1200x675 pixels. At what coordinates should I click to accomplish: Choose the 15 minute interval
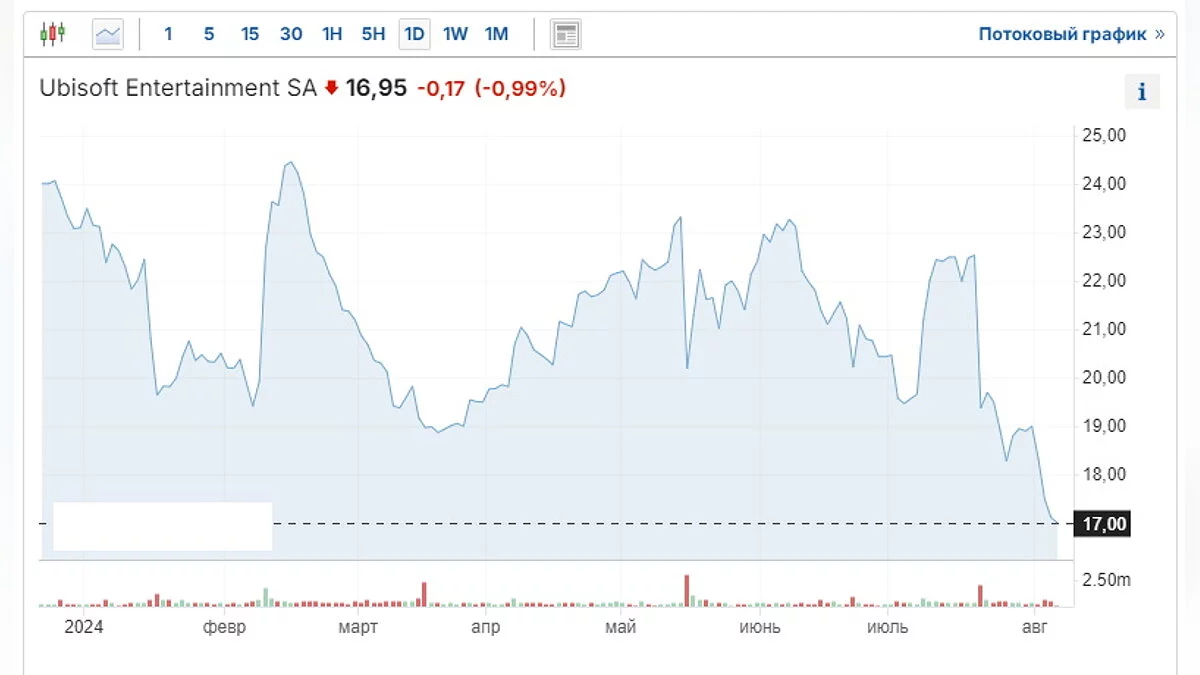click(x=250, y=34)
